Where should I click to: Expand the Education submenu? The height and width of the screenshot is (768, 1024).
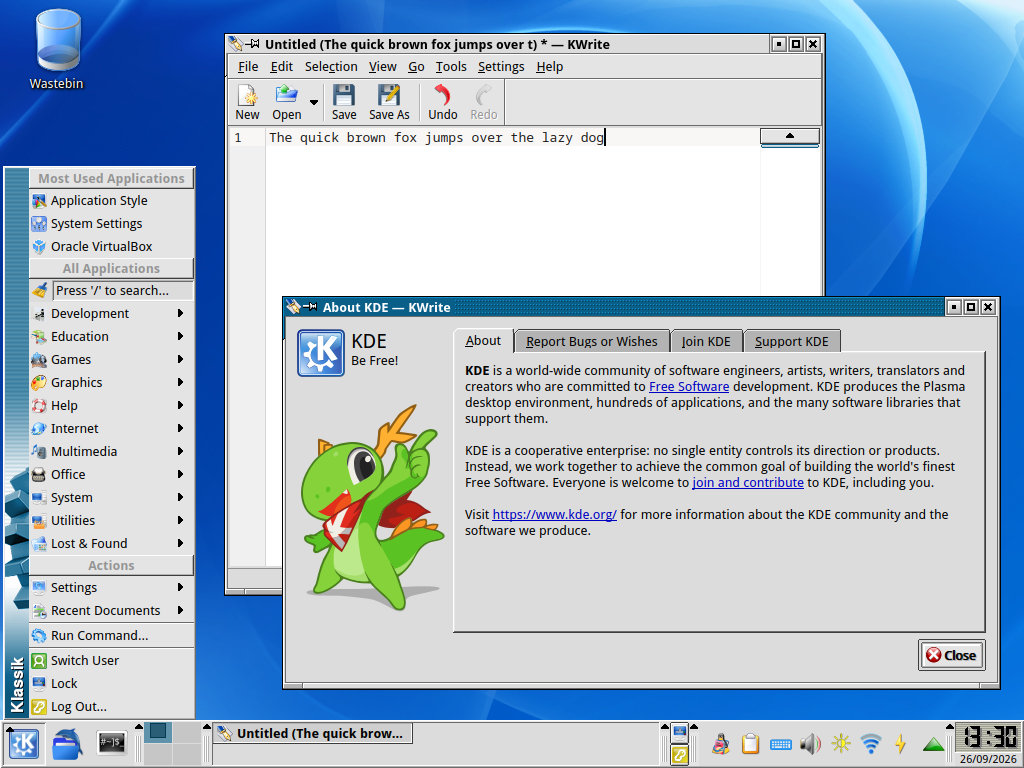(112, 336)
